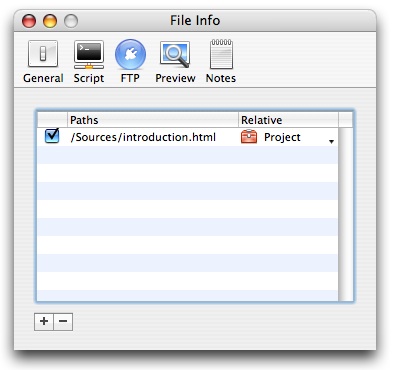Sort by the Relative column header
This screenshot has height=370, width=396.
[288, 120]
